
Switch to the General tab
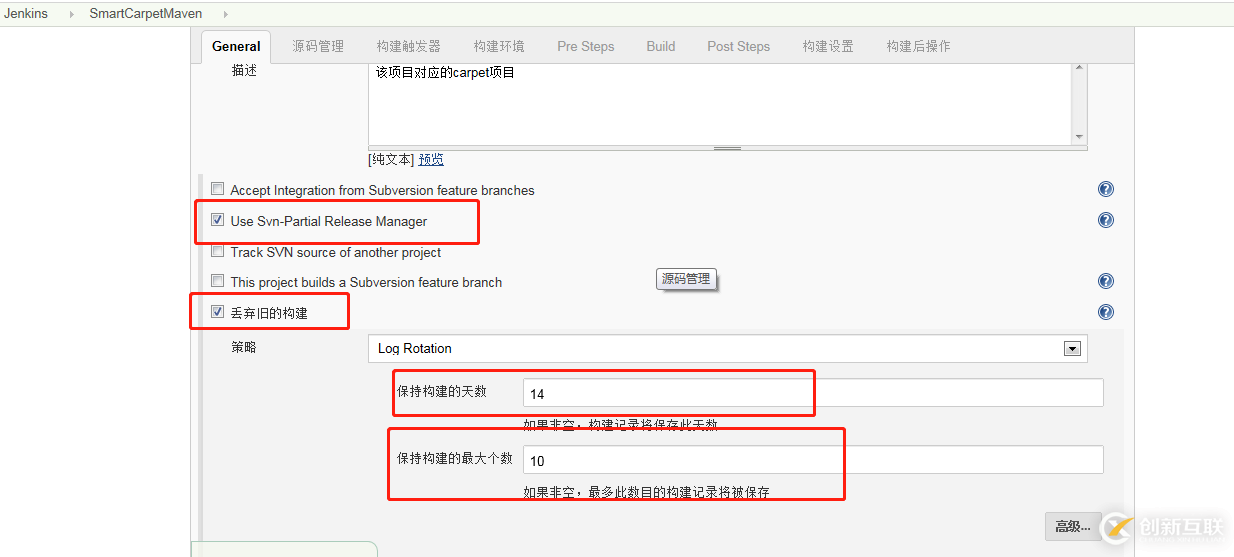(236, 46)
